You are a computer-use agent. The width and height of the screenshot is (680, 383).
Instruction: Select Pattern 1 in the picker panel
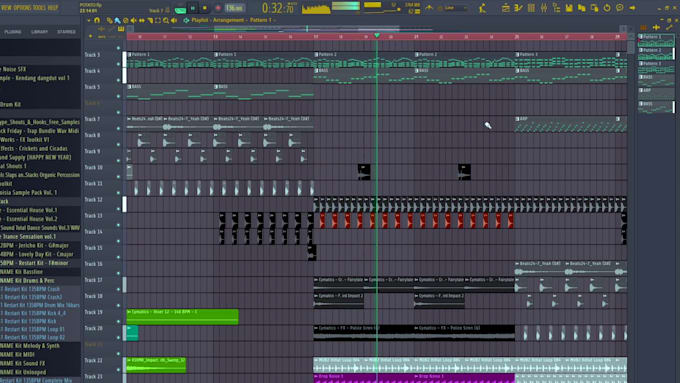[656, 40]
